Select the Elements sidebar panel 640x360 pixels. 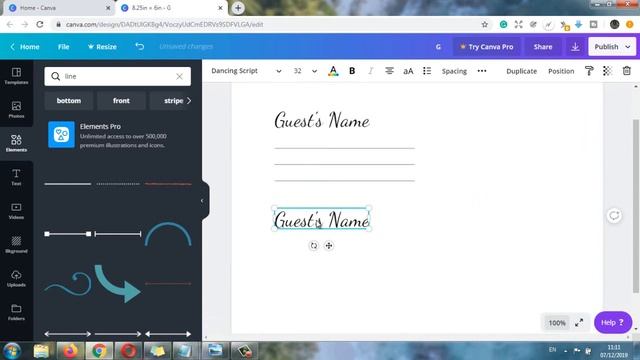click(16, 143)
